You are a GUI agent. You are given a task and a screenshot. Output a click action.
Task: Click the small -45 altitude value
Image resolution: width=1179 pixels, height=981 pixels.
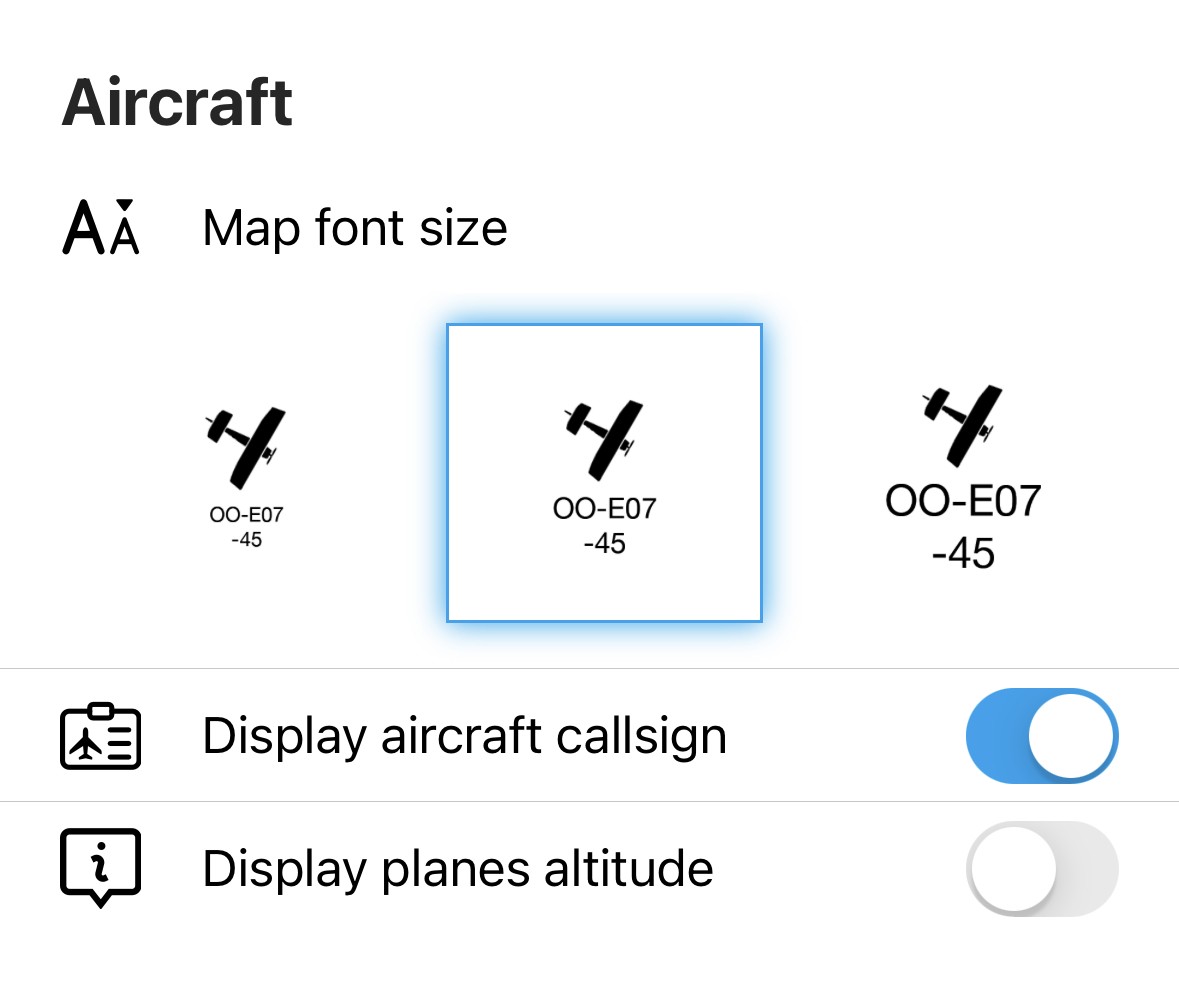247,540
